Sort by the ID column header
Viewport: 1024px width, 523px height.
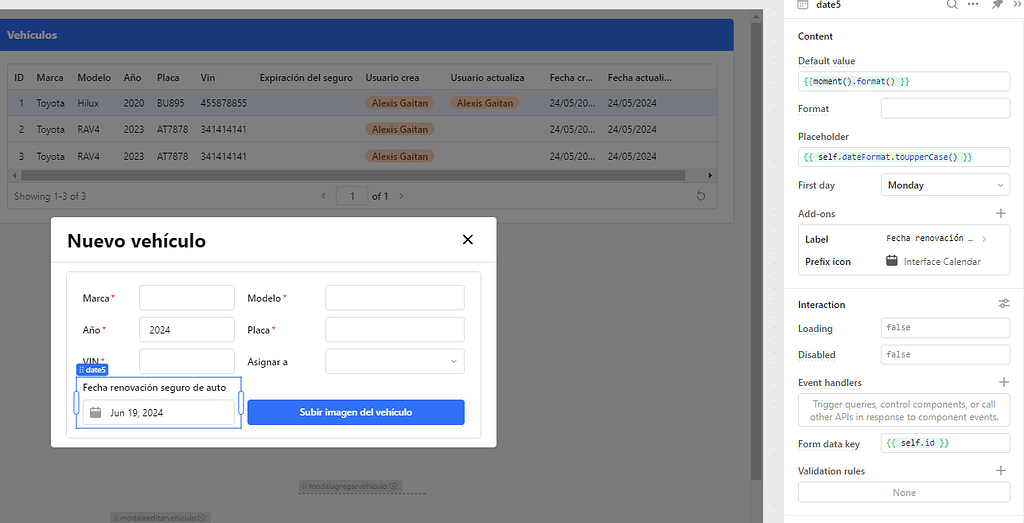19,78
